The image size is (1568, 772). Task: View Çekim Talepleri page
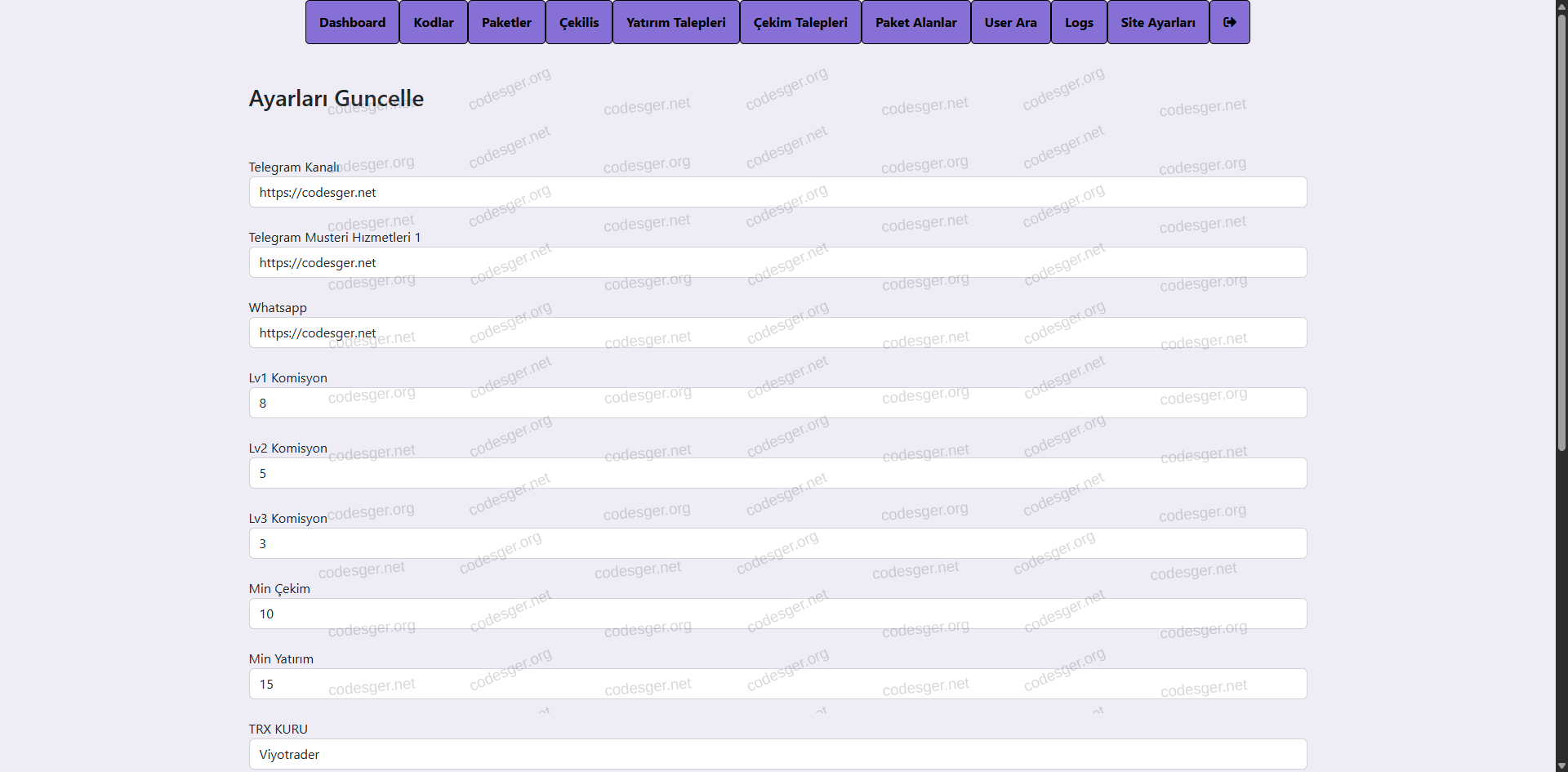click(x=800, y=22)
